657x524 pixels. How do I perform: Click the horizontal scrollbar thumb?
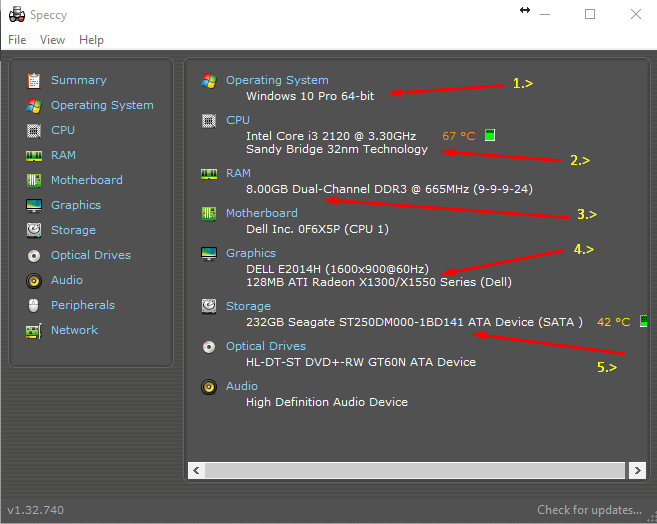click(415, 470)
